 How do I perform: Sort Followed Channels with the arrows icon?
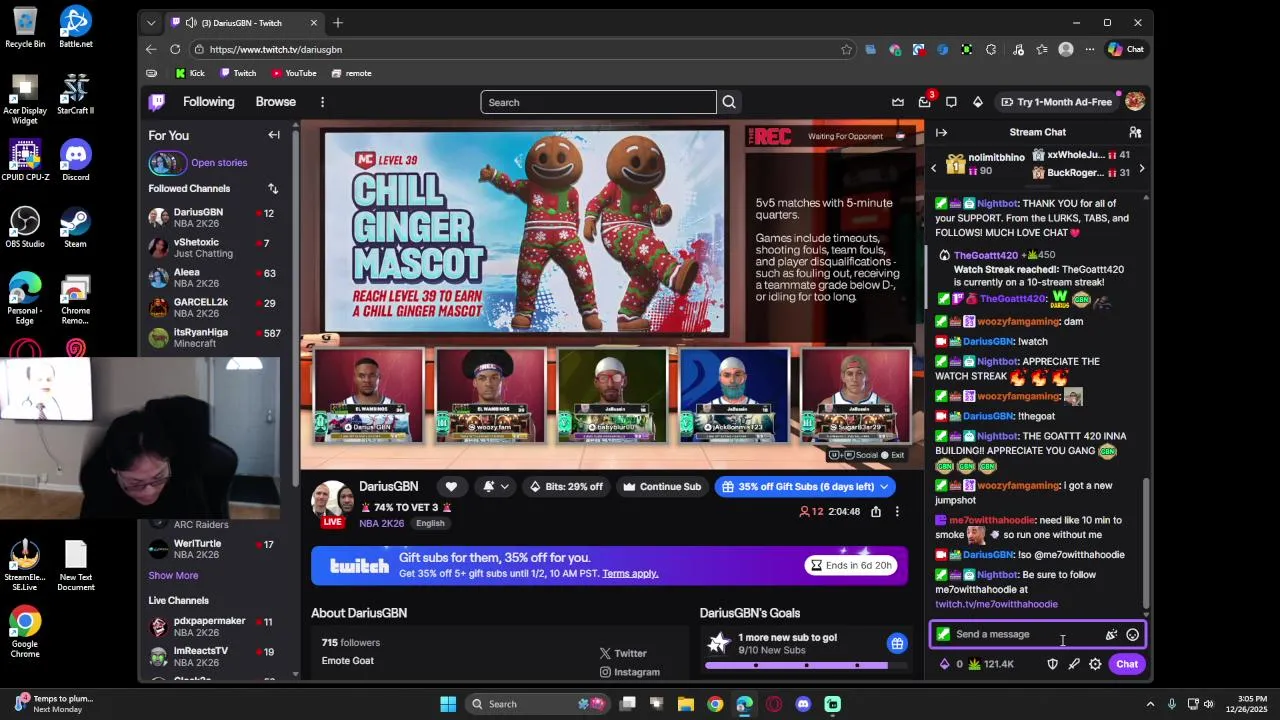(x=273, y=188)
